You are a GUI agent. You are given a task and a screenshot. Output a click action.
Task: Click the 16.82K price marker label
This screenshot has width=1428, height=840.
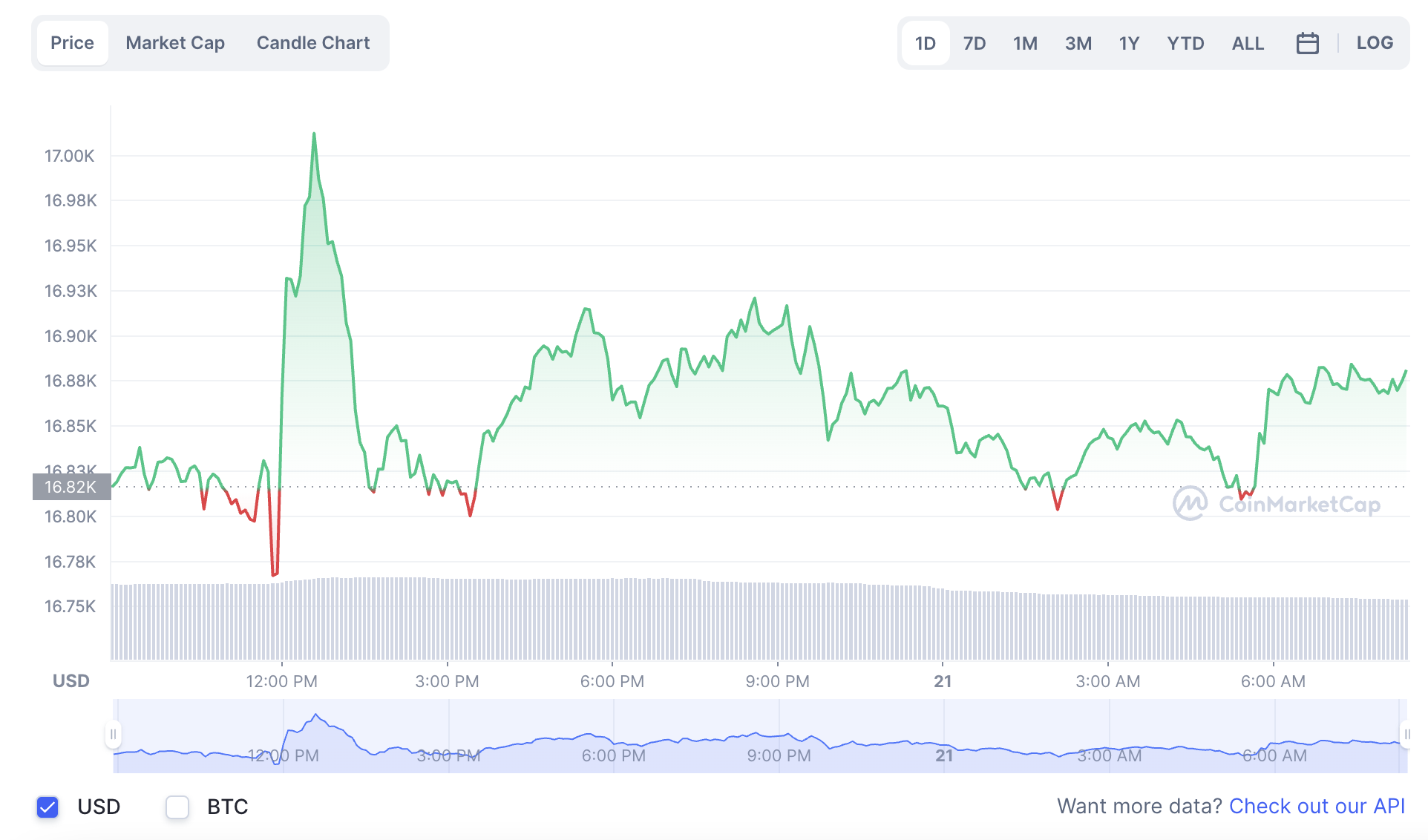71,487
